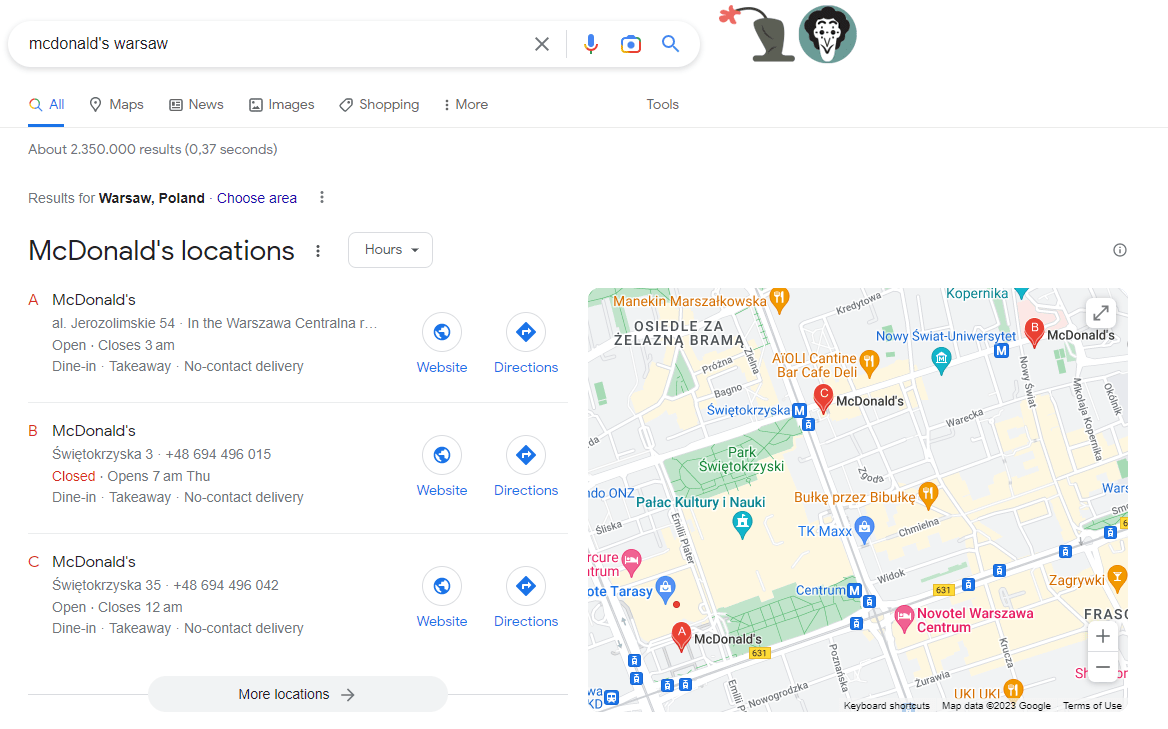Image resolution: width=1168 pixels, height=729 pixels.
Task: Zoom in on the map
Action: click(1102, 637)
